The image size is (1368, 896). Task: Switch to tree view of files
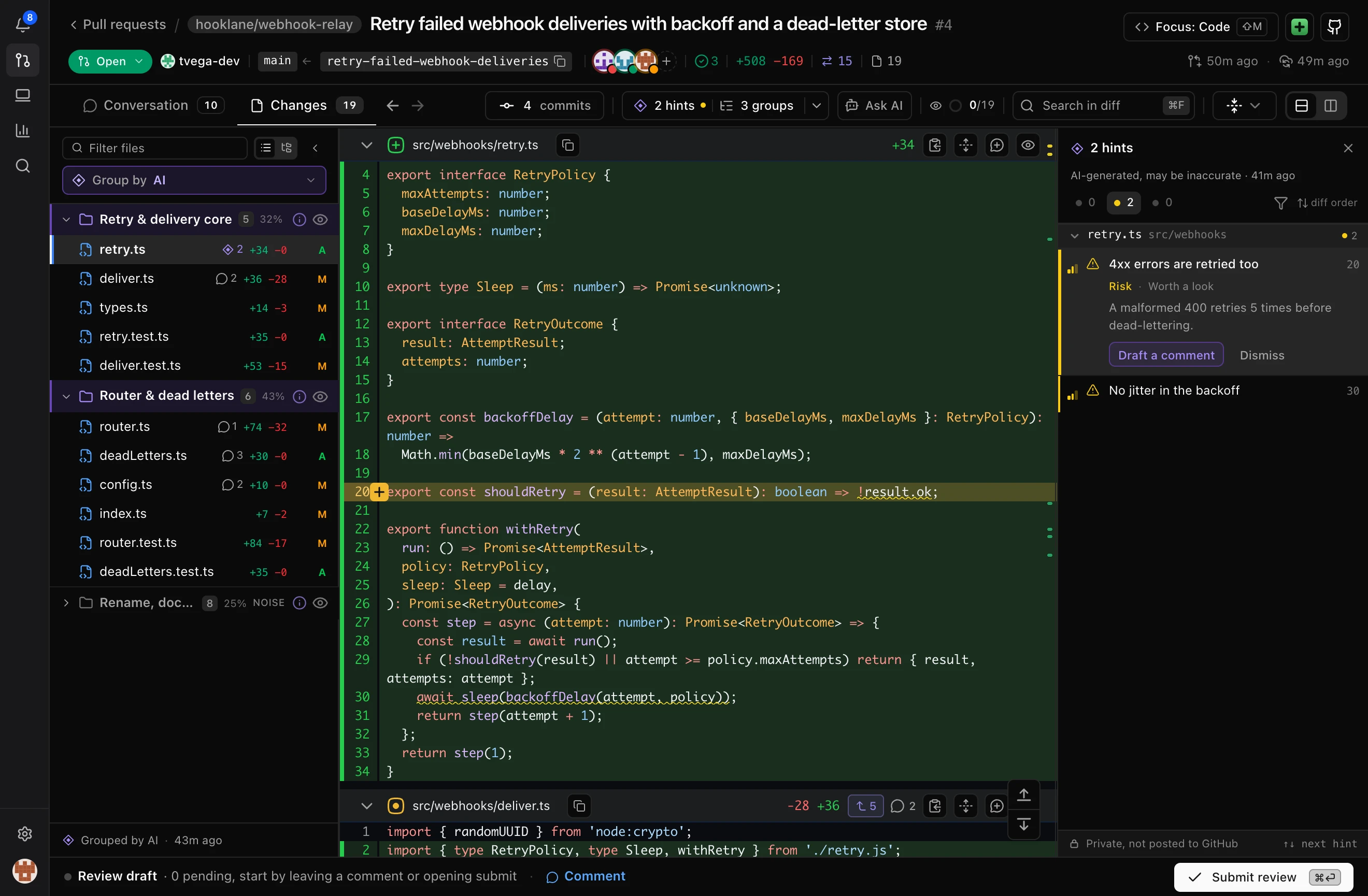[x=286, y=148]
